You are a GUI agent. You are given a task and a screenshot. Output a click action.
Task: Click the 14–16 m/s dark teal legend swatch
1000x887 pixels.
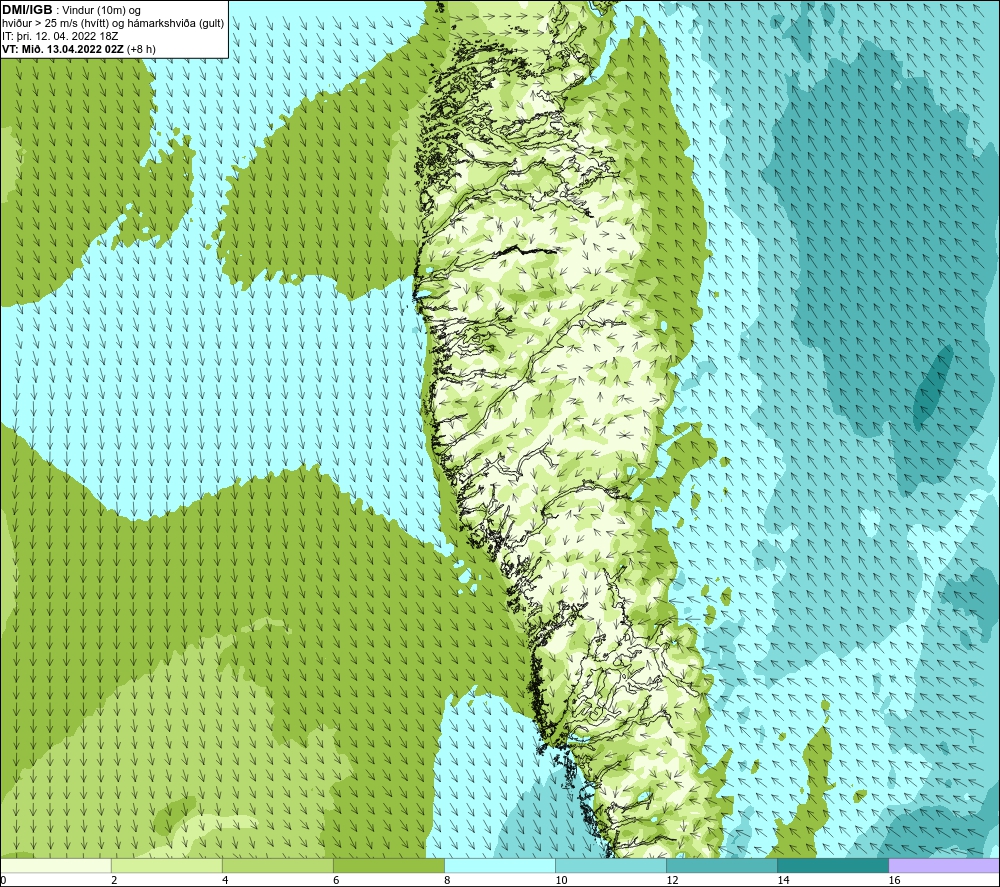[x=833, y=865]
